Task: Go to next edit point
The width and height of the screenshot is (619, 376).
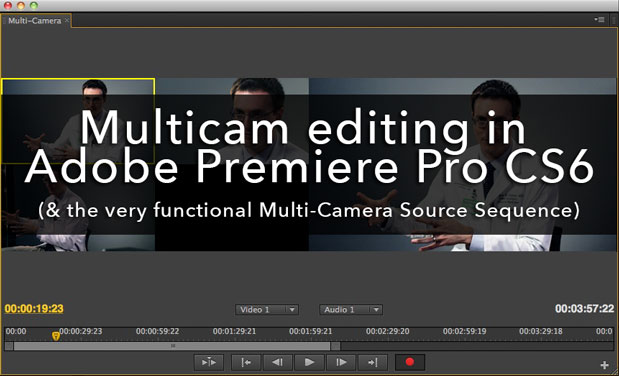Action: 373,362
